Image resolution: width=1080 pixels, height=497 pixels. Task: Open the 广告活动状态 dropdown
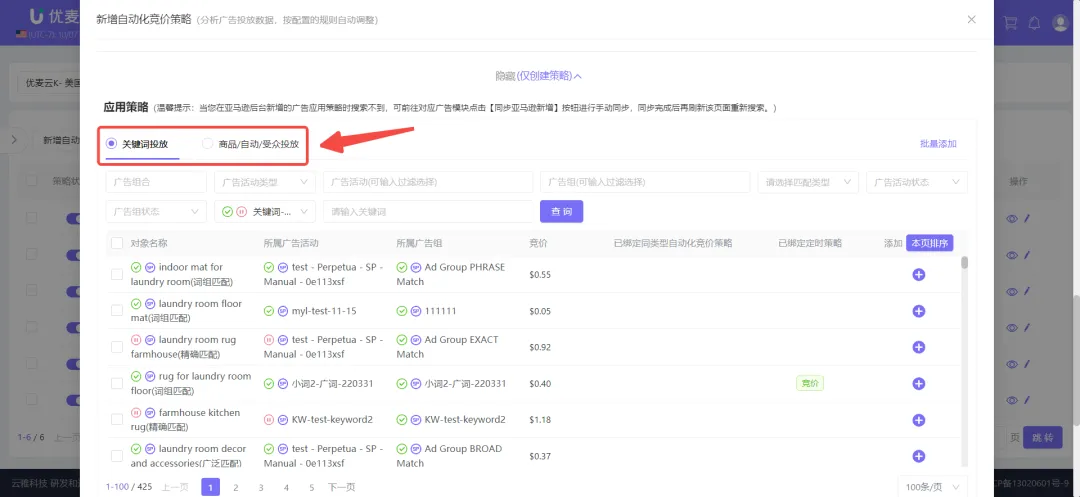pos(917,182)
